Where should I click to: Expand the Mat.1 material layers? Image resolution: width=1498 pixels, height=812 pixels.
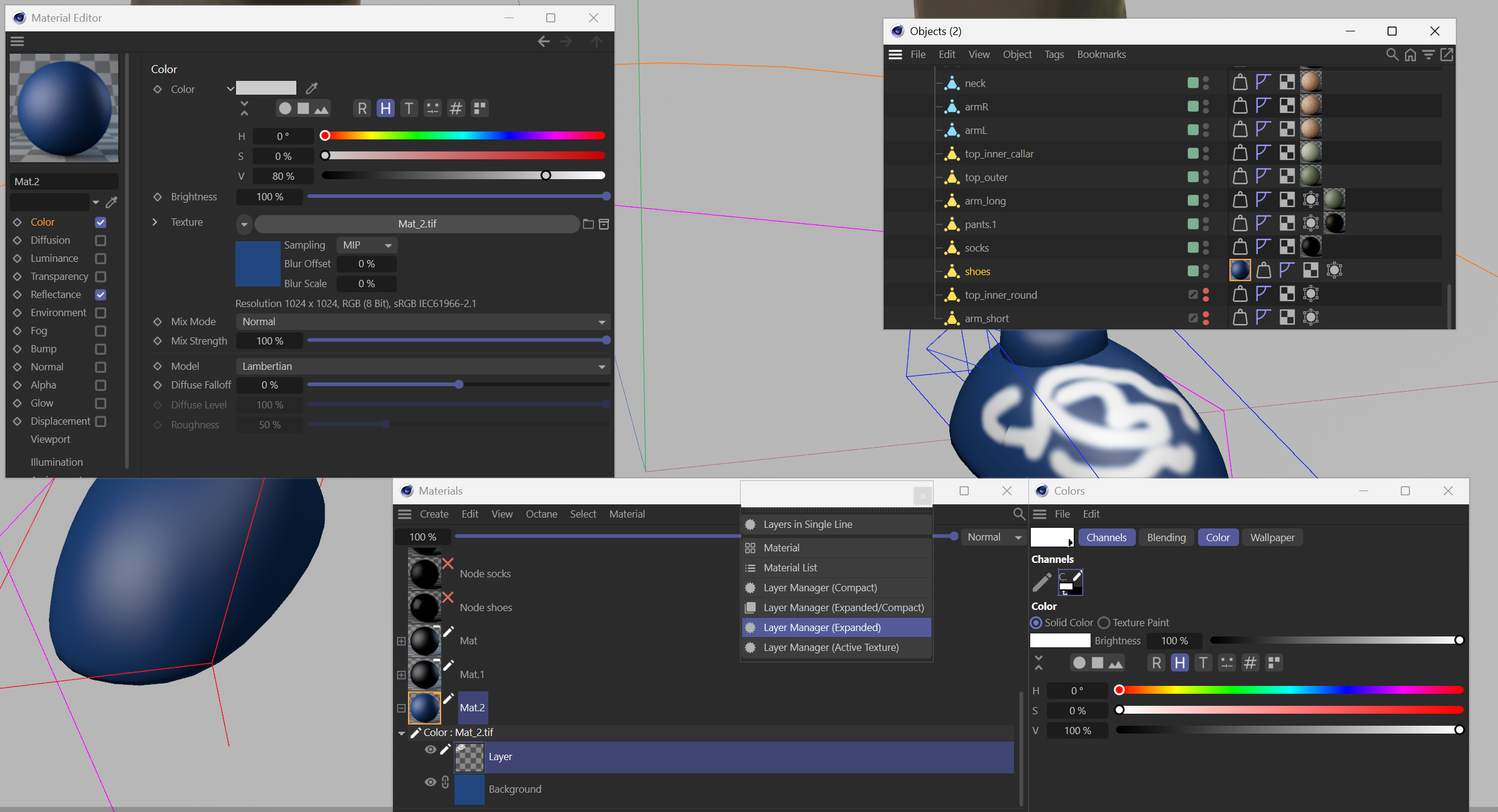401,675
